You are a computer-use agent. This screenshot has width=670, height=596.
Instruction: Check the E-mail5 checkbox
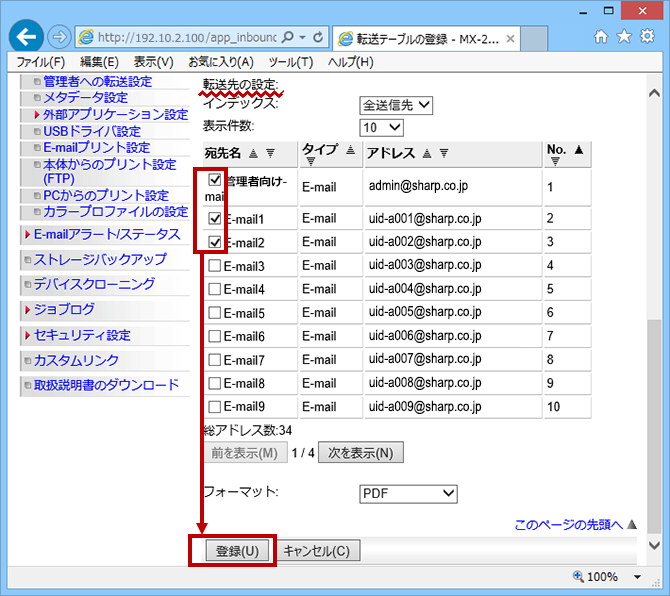pos(214,313)
